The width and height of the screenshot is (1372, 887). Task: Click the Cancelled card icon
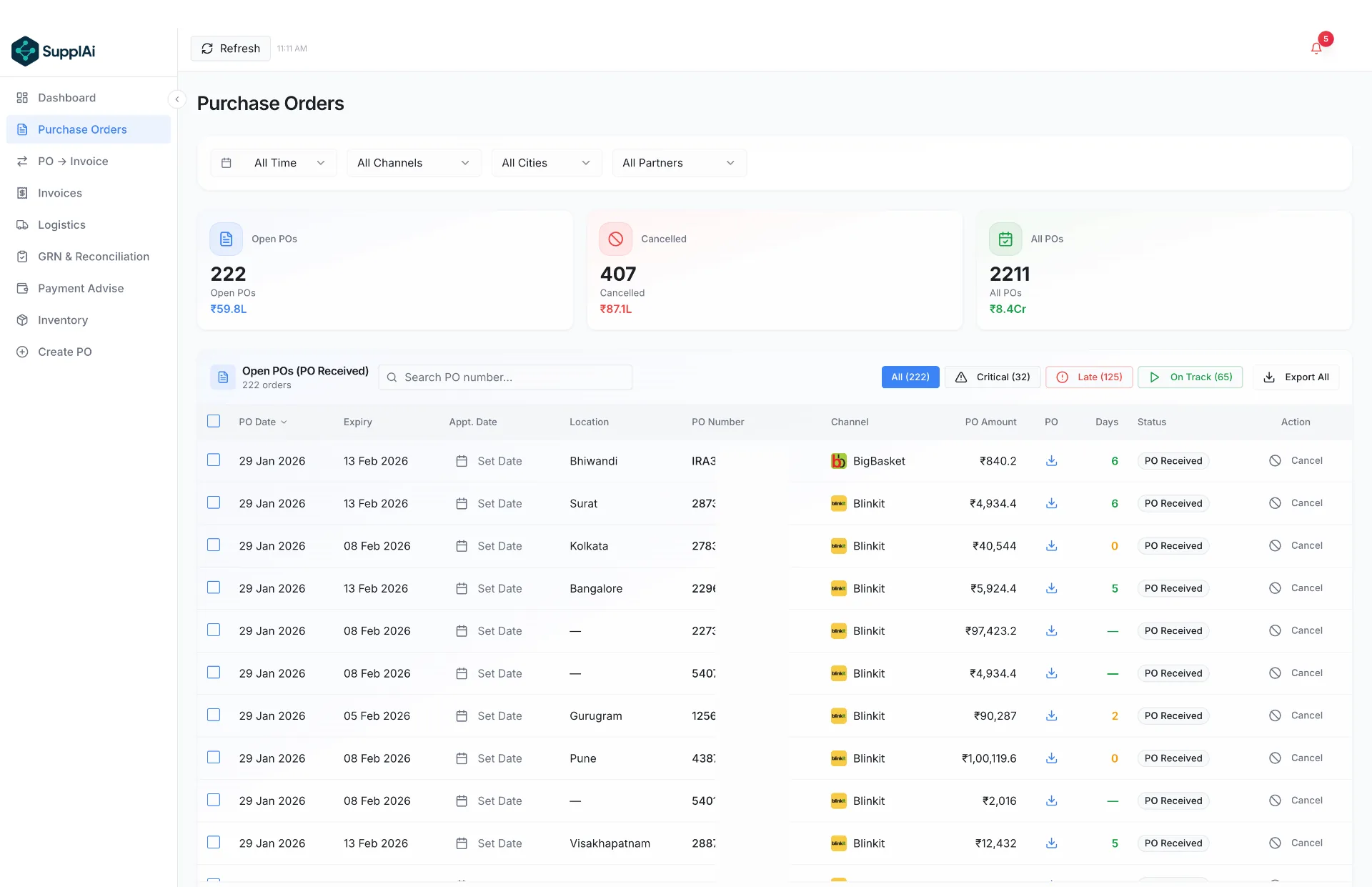tap(615, 239)
